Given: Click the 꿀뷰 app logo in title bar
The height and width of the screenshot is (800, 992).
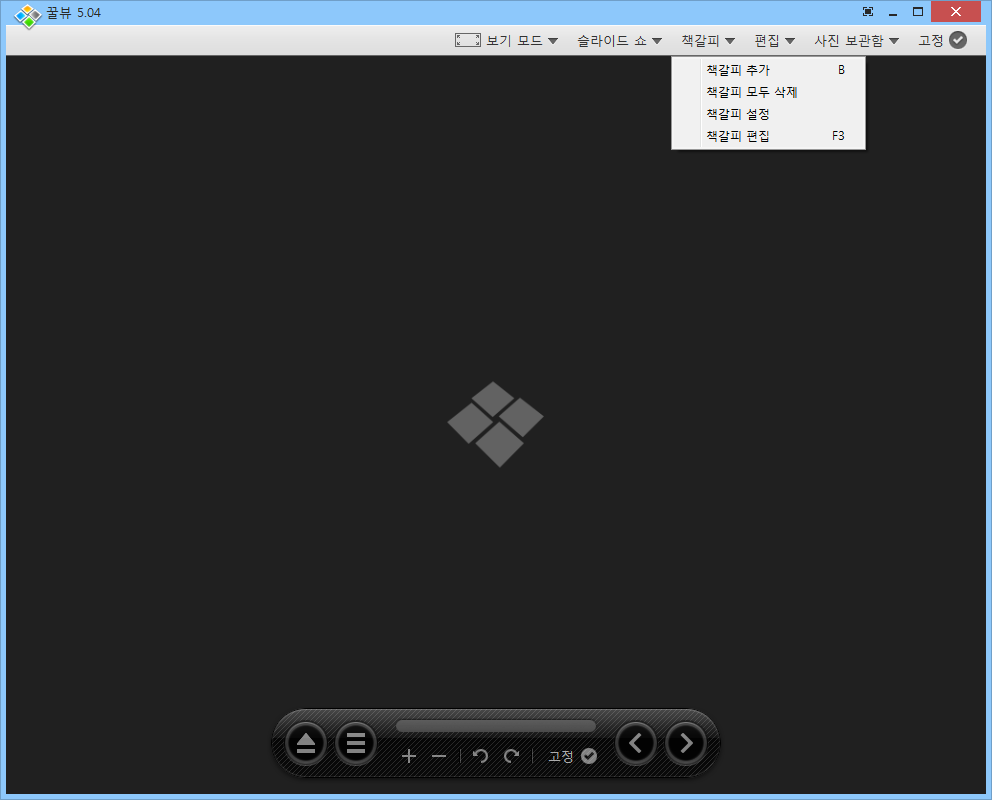Looking at the screenshot, I should (x=28, y=15).
